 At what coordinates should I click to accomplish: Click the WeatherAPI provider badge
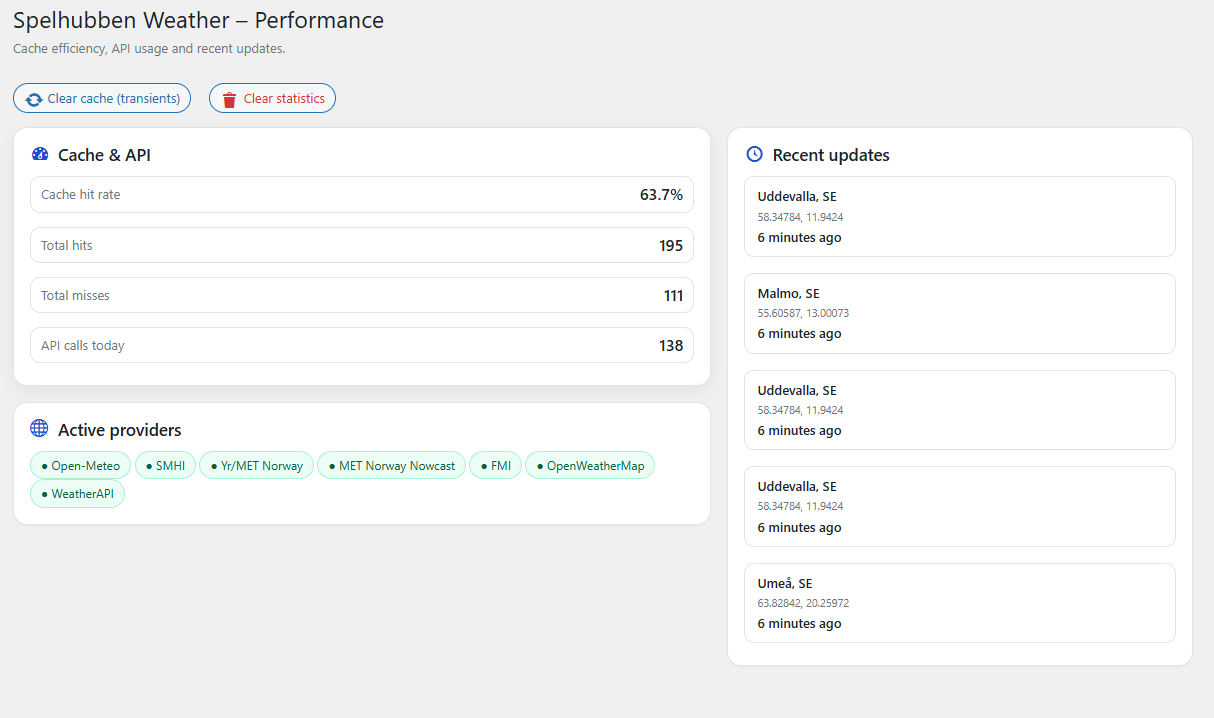click(x=77, y=494)
